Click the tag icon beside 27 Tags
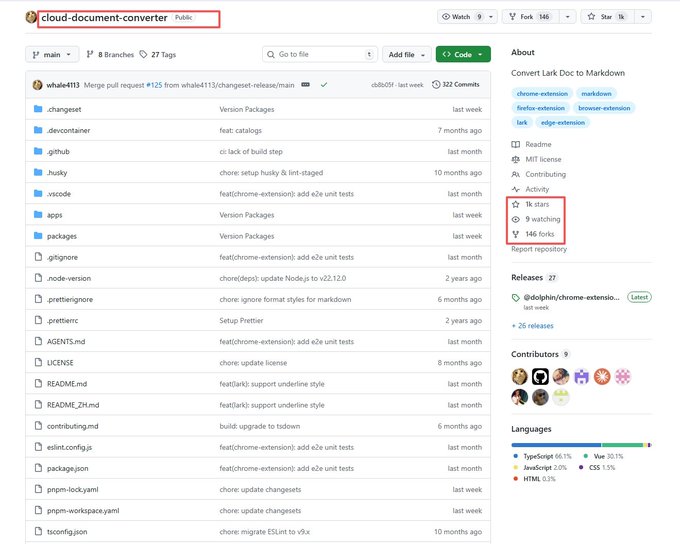Screen dimensions: 680x544 coord(143,55)
